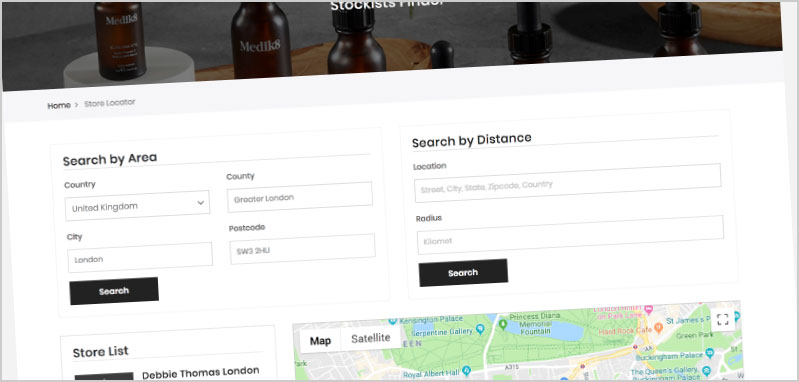Select the Map view tab
The image size is (799, 382).
(320, 341)
